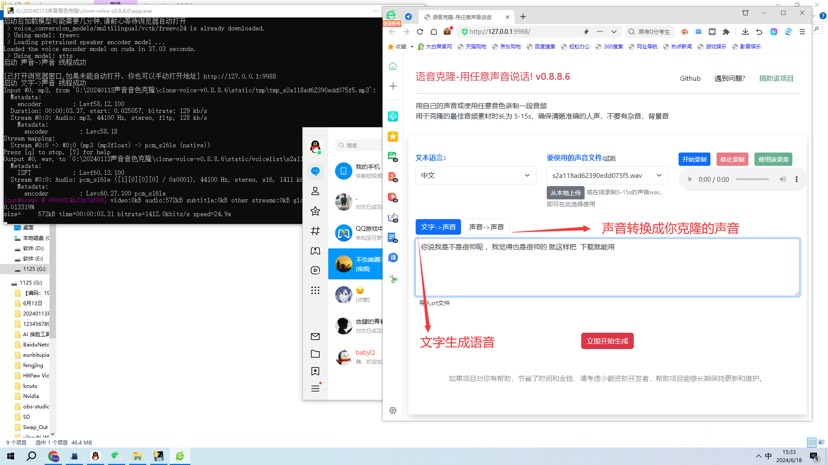Open the voice file wav dropdown

click(x=606, y=175)
